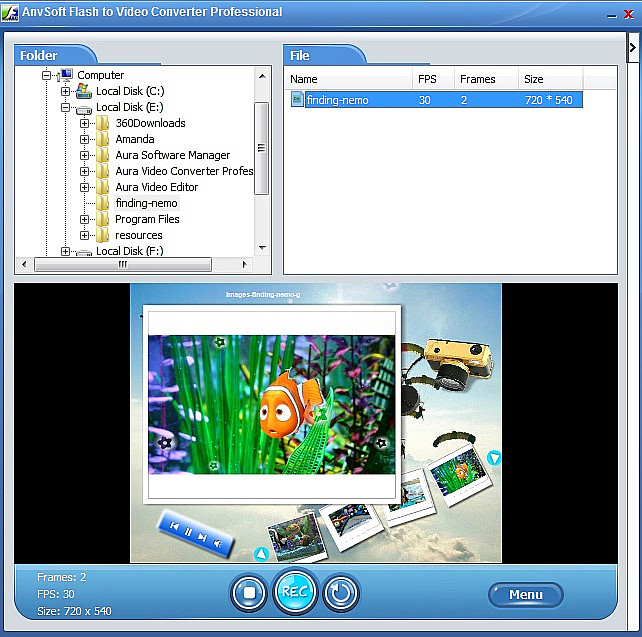Sort by the Size column header
Screen dimensions: 642x637
(551, 79)
